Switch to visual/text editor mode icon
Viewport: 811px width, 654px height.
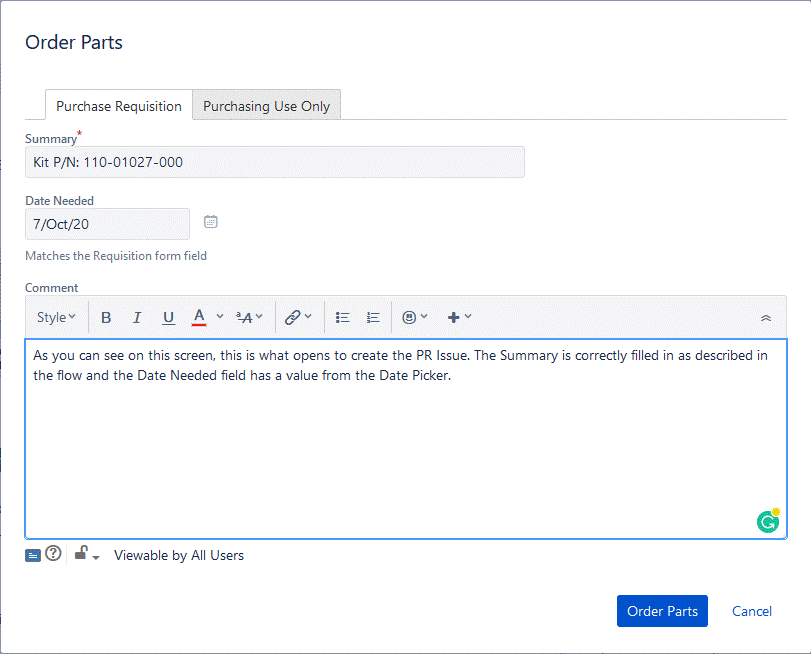[33, 556]
